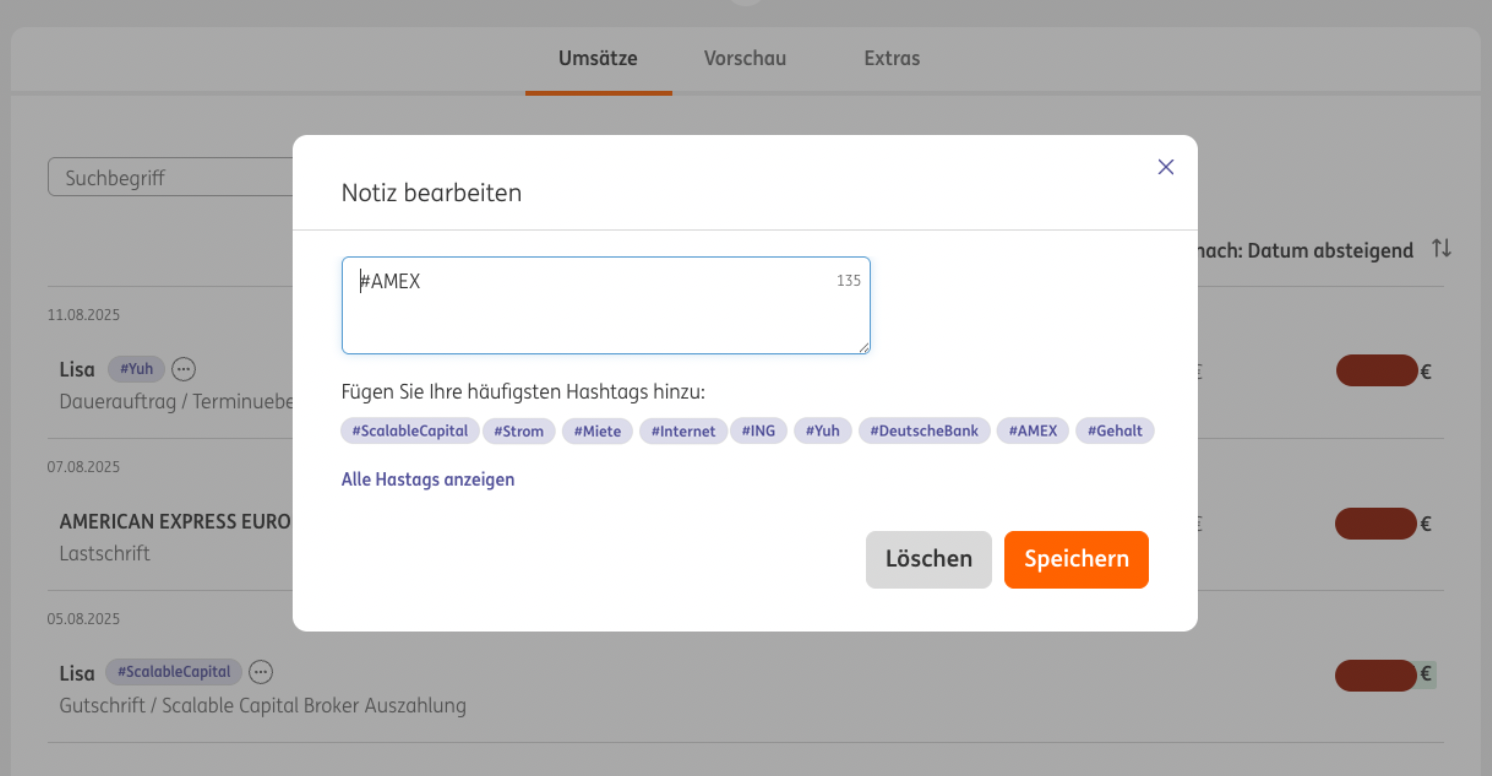
Task: Add the #DeutscheBank hashtag chip
Action: point(924,431)
